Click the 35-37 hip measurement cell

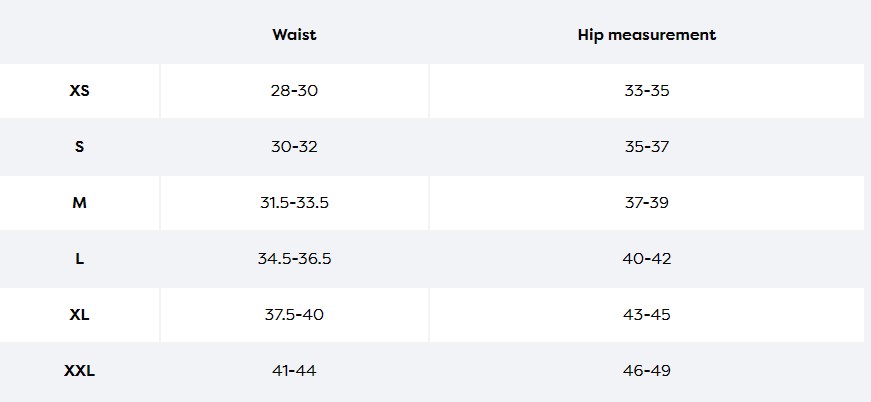pyautogui.click(x=646, y=146)
